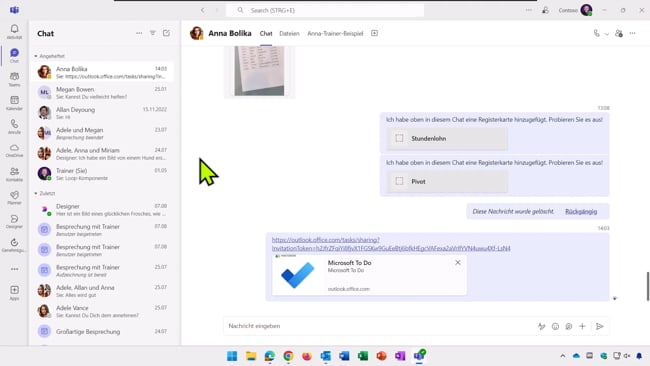Image resolution: width=650 pixels, height=366 pixels.
Task: Launch PowerPoint from taskbar
Action: [x=381, y=356]
